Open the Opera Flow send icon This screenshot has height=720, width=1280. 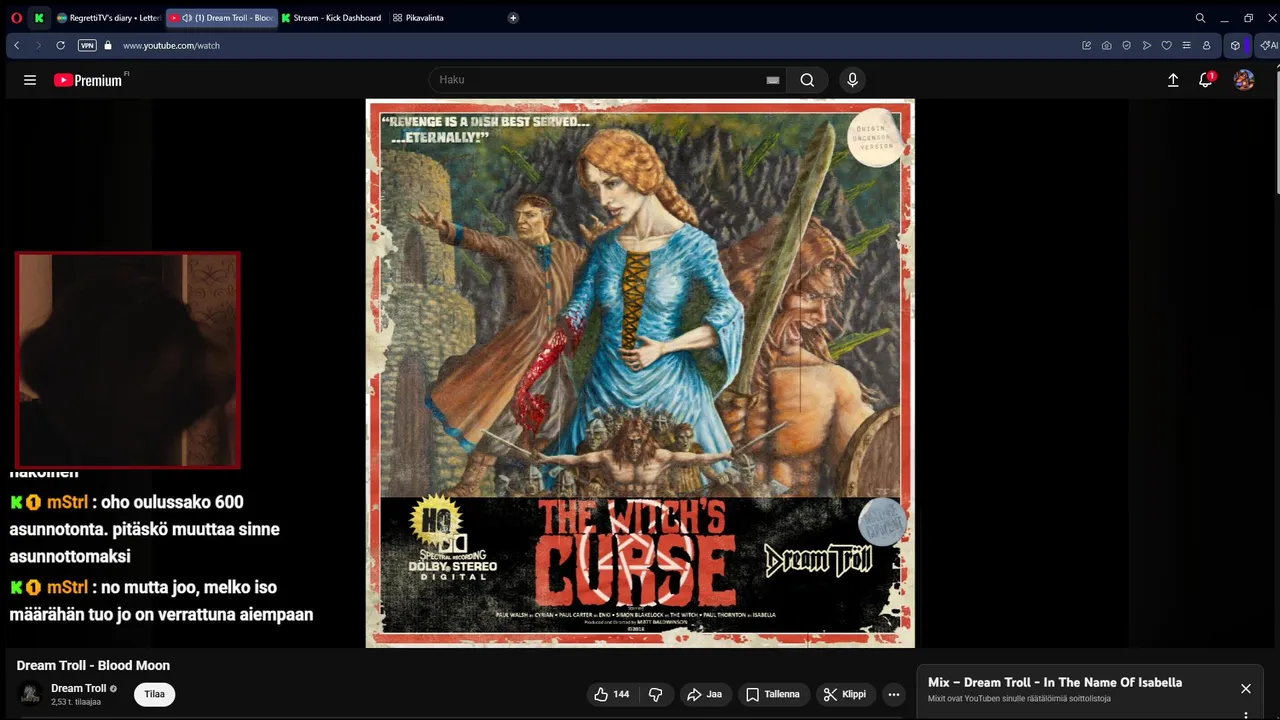(1146, 45)
